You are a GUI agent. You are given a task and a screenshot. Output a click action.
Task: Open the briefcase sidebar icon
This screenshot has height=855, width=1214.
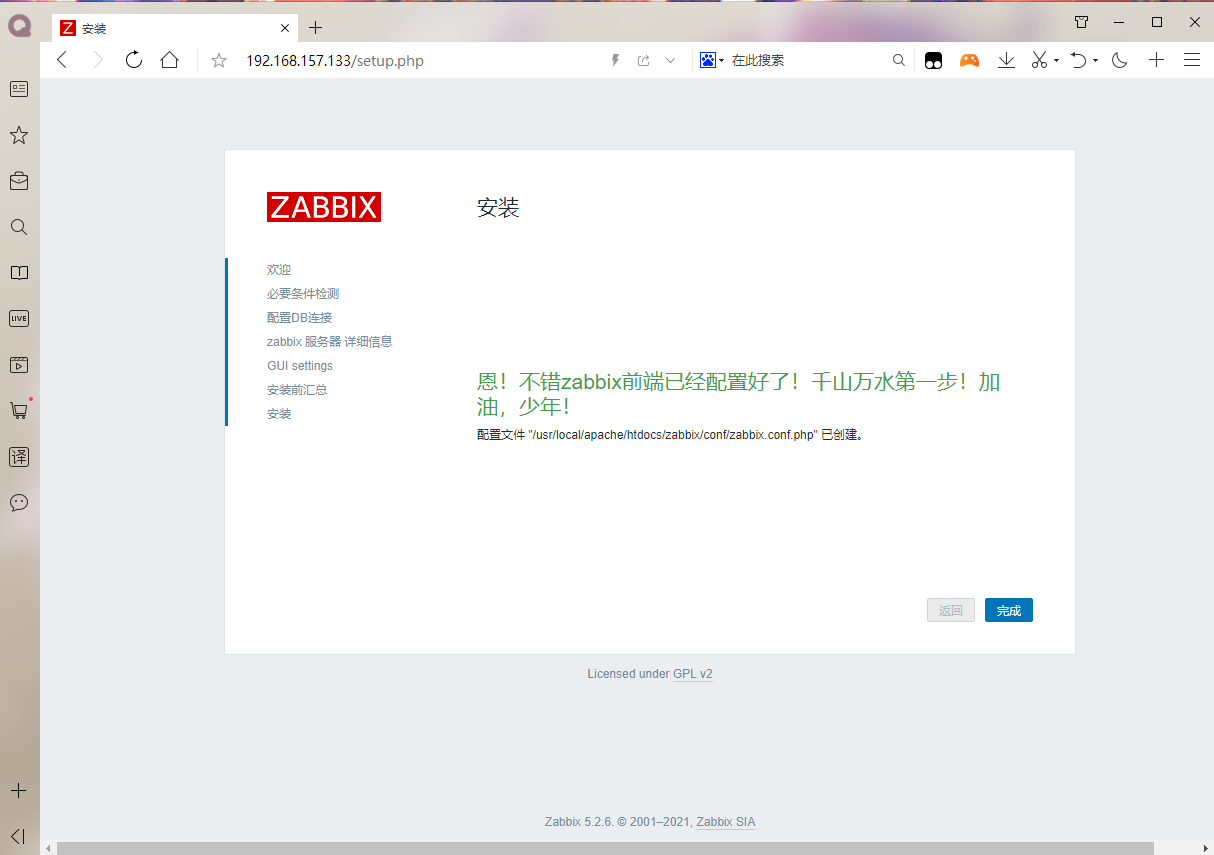pyautogui.click(x=19, y=181)
